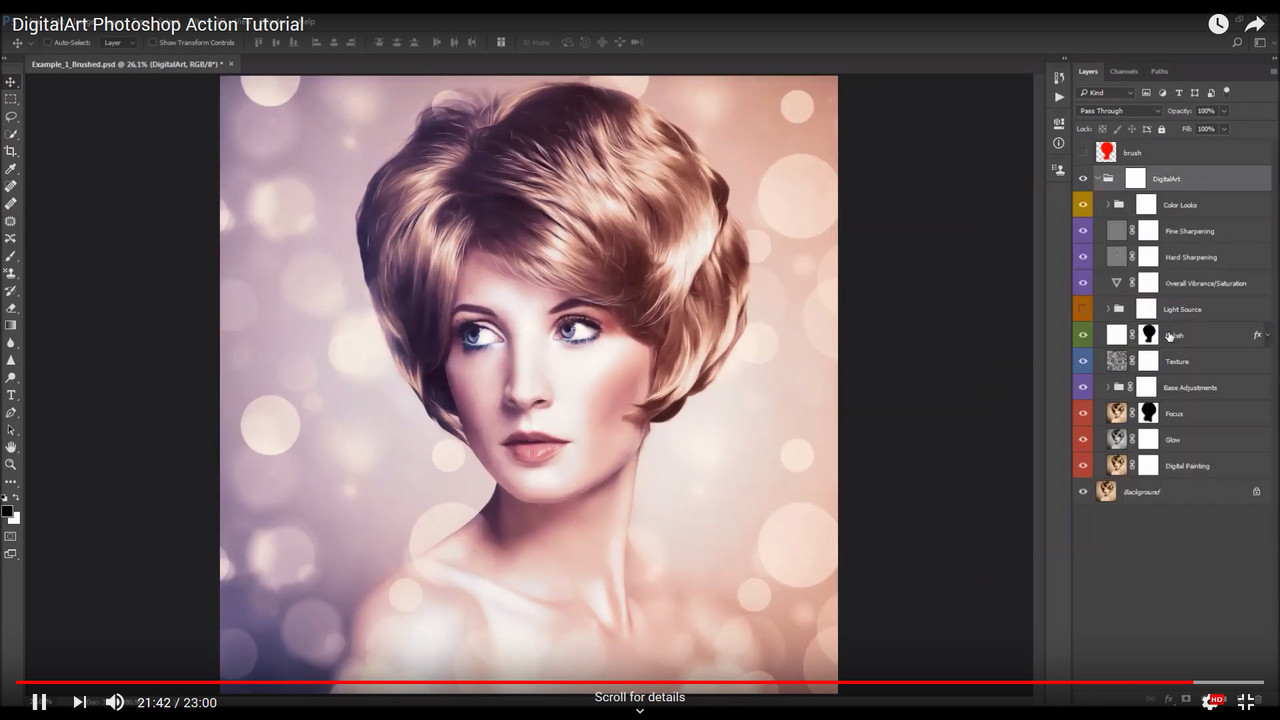Select the Zoom magnifier tool
1280x720 pixels.
pos(11,464)
